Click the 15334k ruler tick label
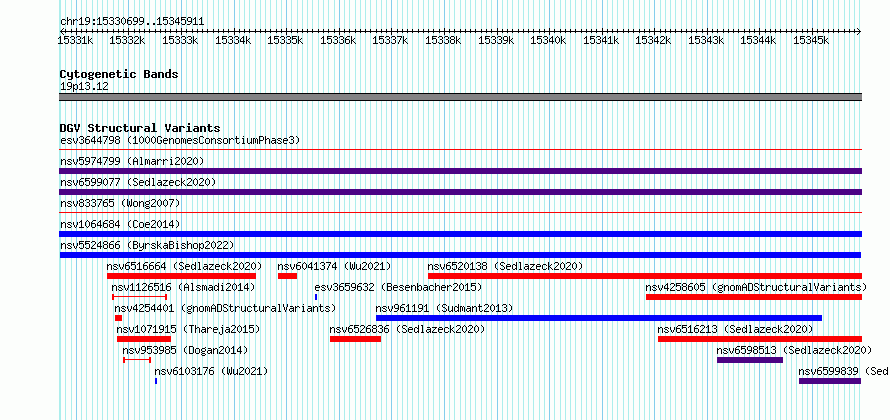This screenshot has height=420, width=890. (233, 40)
